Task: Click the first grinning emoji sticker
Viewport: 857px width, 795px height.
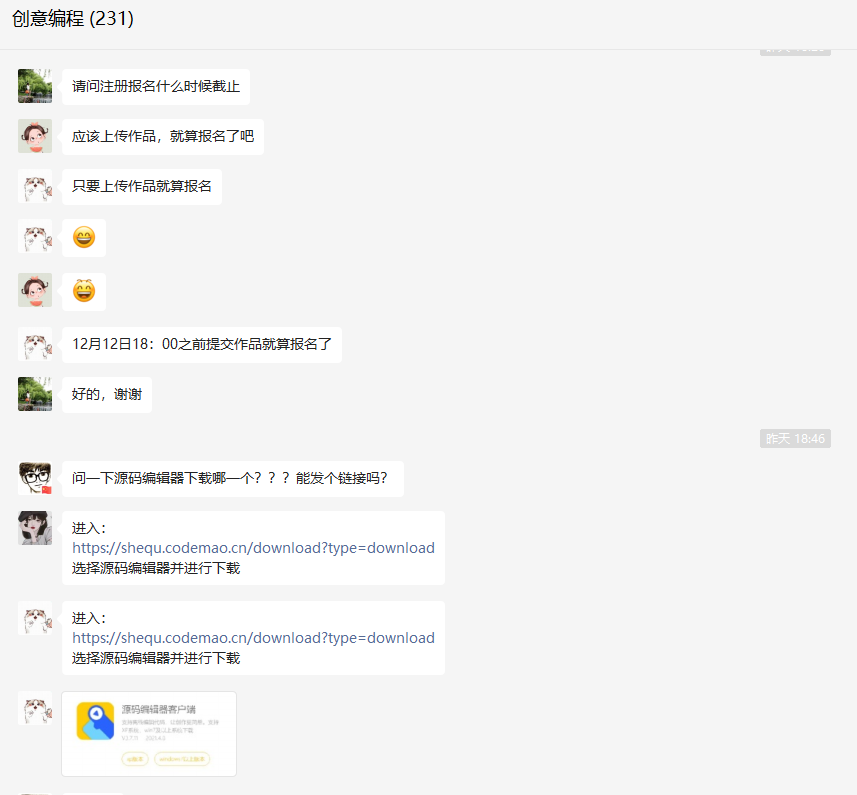Action: coord(84,237)
